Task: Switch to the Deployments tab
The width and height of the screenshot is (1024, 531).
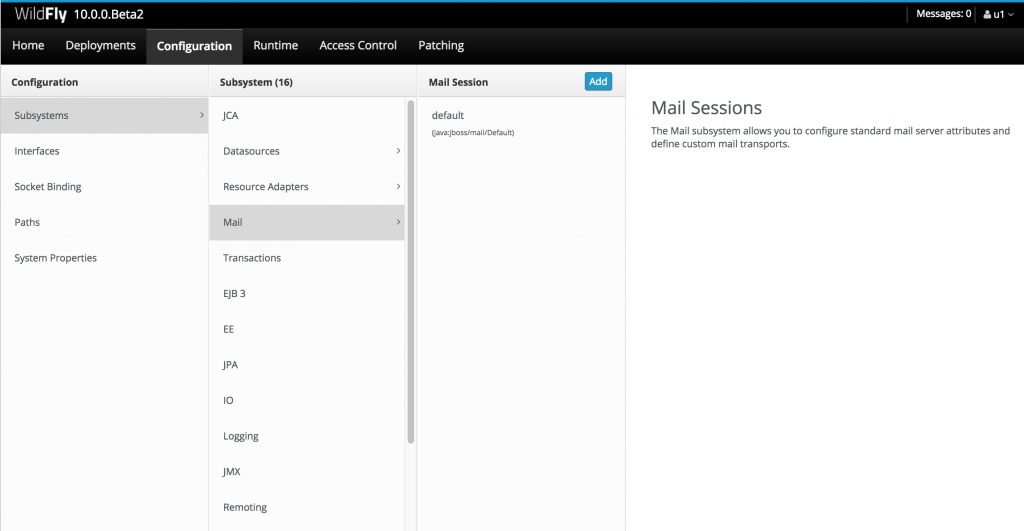Action: [x=101, y=45]
